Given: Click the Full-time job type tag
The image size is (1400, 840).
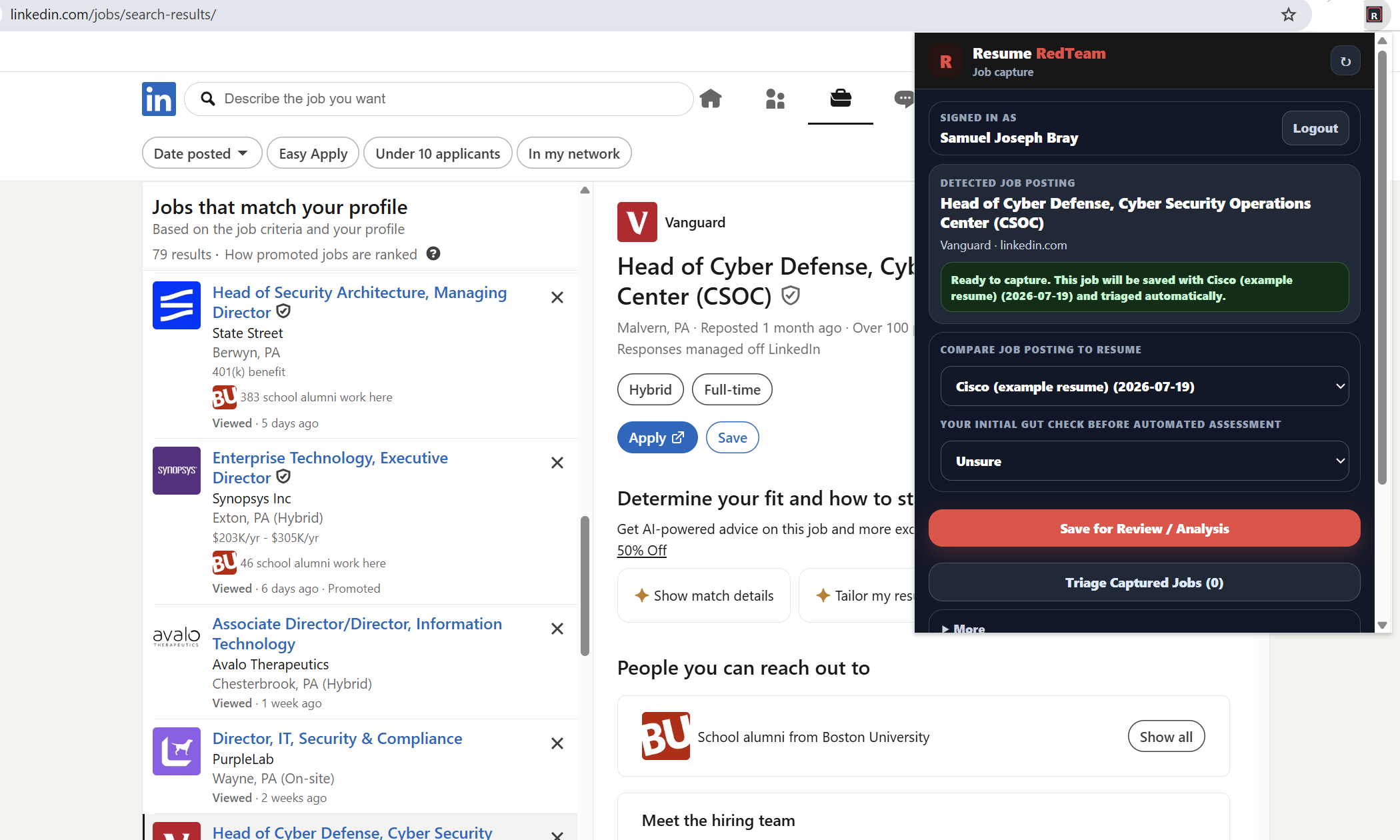Looking at the screenshot, I should click(x=732, y=389).
